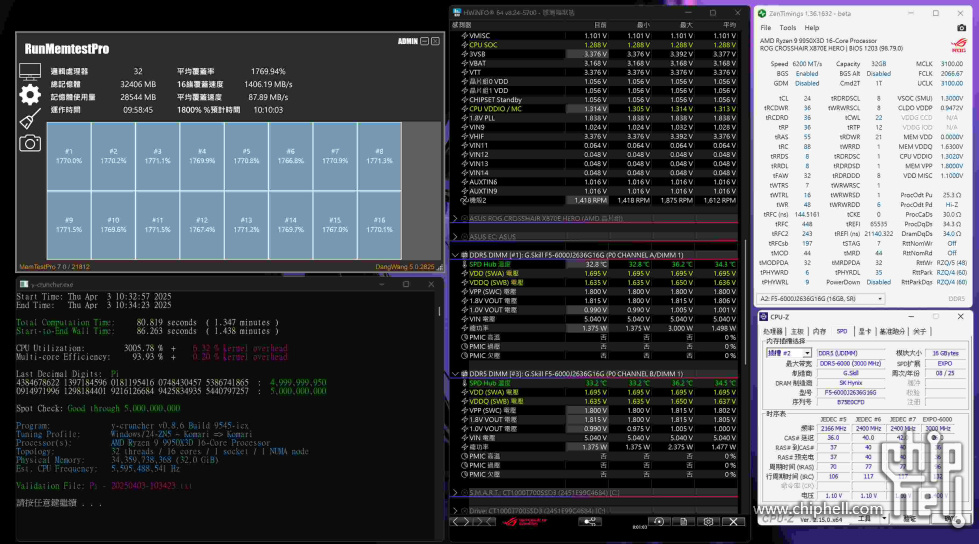Click HWiNFO network share icon button
Viewport: 979px width, 544px height.
589,522
